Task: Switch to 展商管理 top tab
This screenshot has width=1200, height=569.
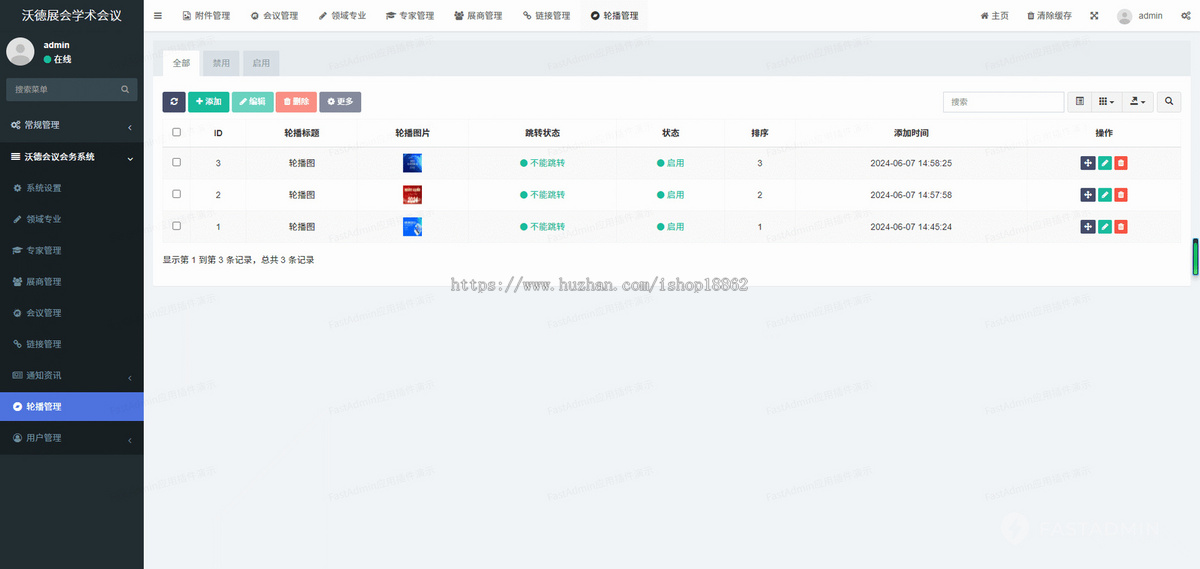Action: (x=478, y=16)
